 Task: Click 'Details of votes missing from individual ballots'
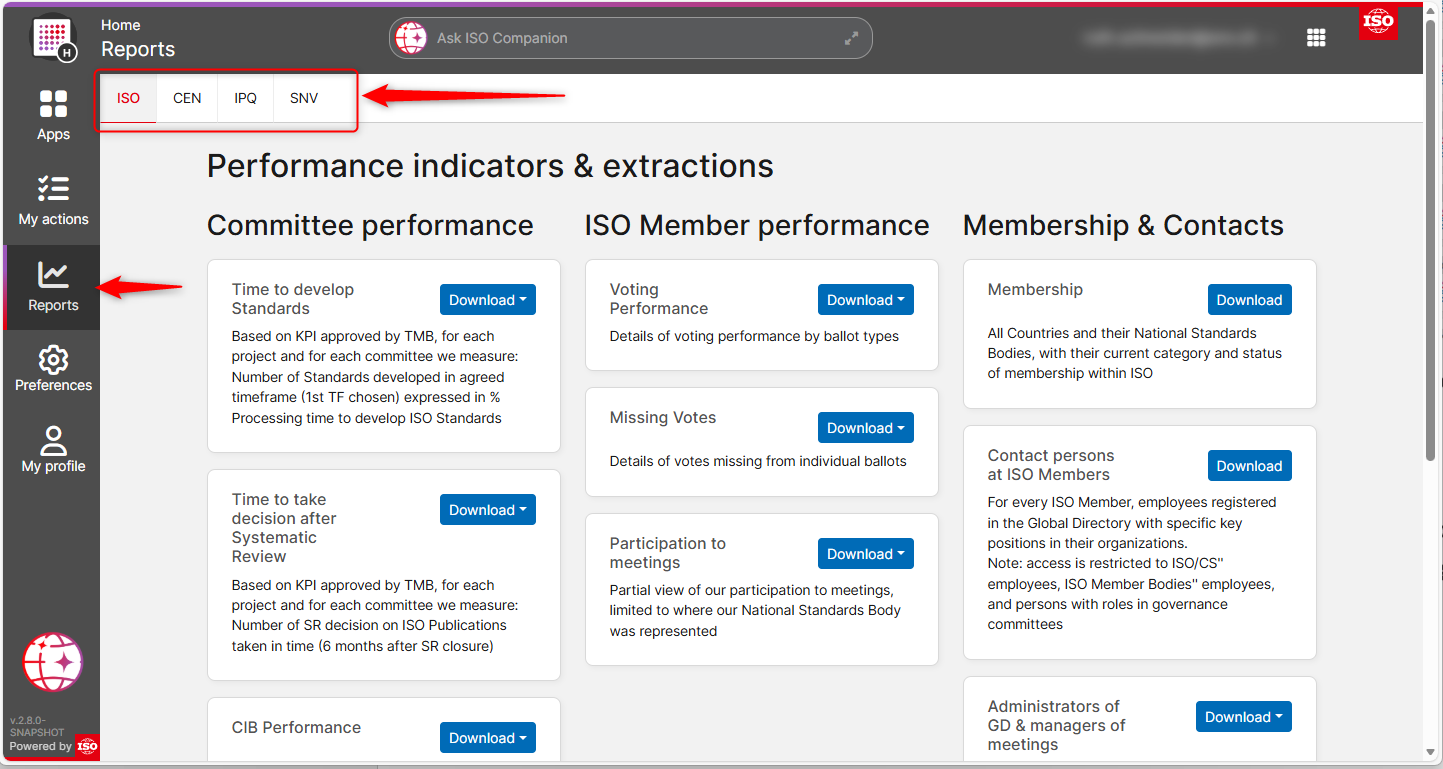(758, 461)
